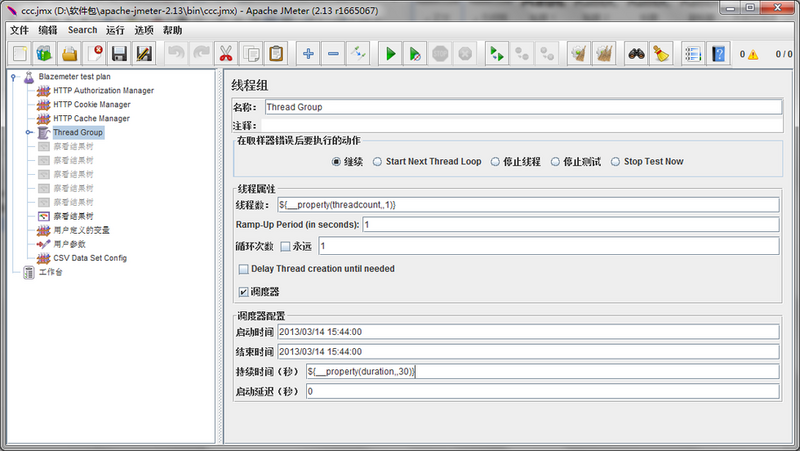Click the yellow warning error counter icon
The width and height of the screenshot is (800, 451).
click(753, 55)
